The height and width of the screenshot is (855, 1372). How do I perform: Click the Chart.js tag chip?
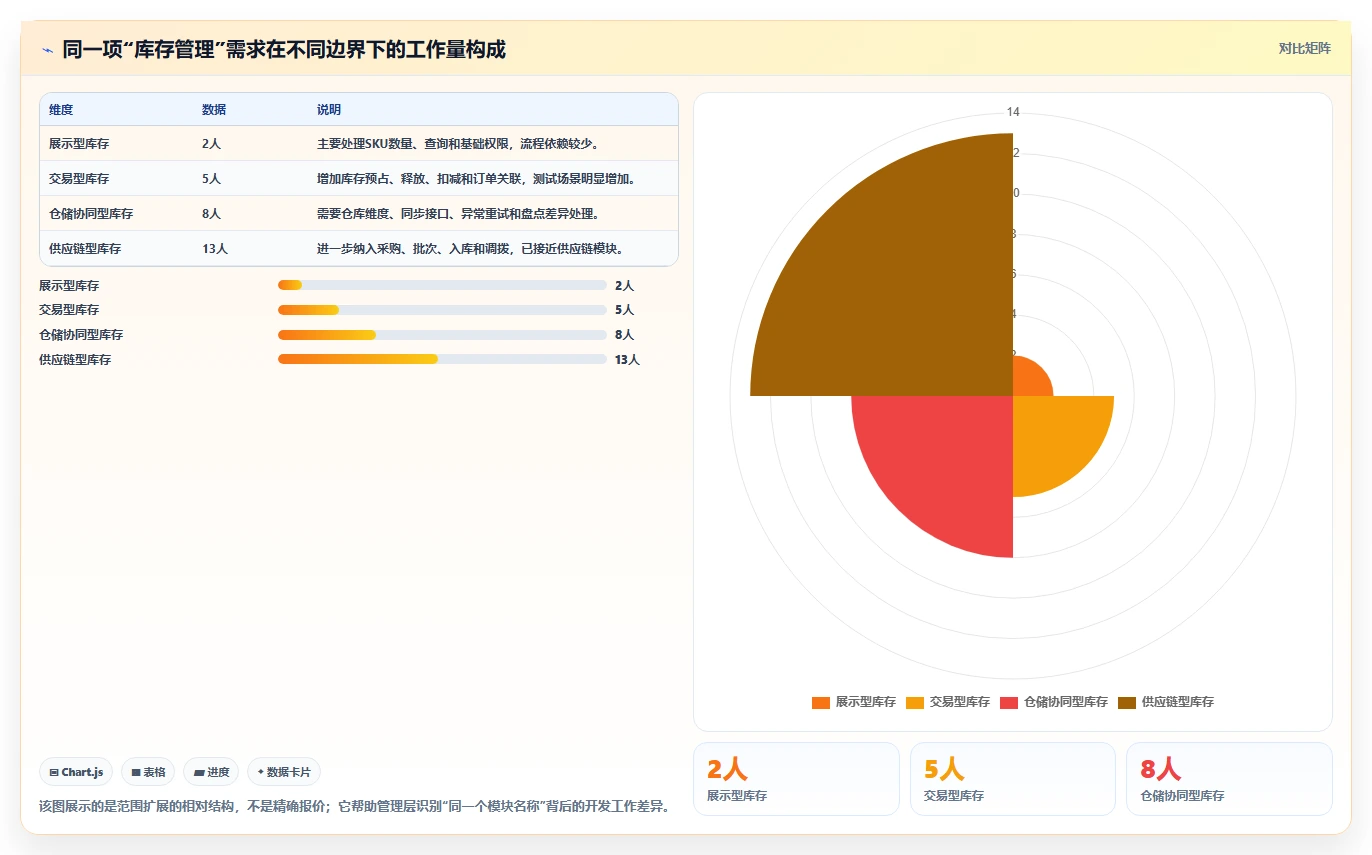pos(76,772)
